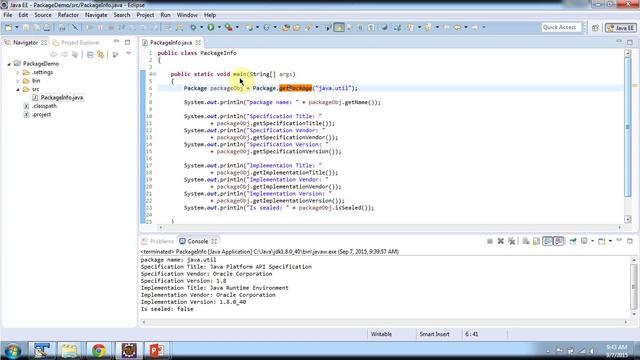Click the Navigator Back arrow icon
Viewport: 640px width, 360px height.
(53, 54)
